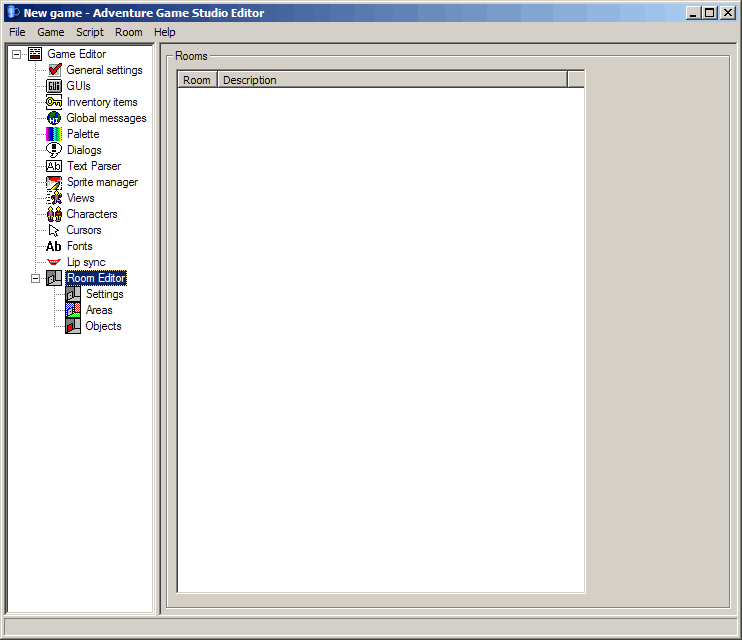Click the Room Editor node icon
This screenshot has height=640, width=742.
point(53,278)
